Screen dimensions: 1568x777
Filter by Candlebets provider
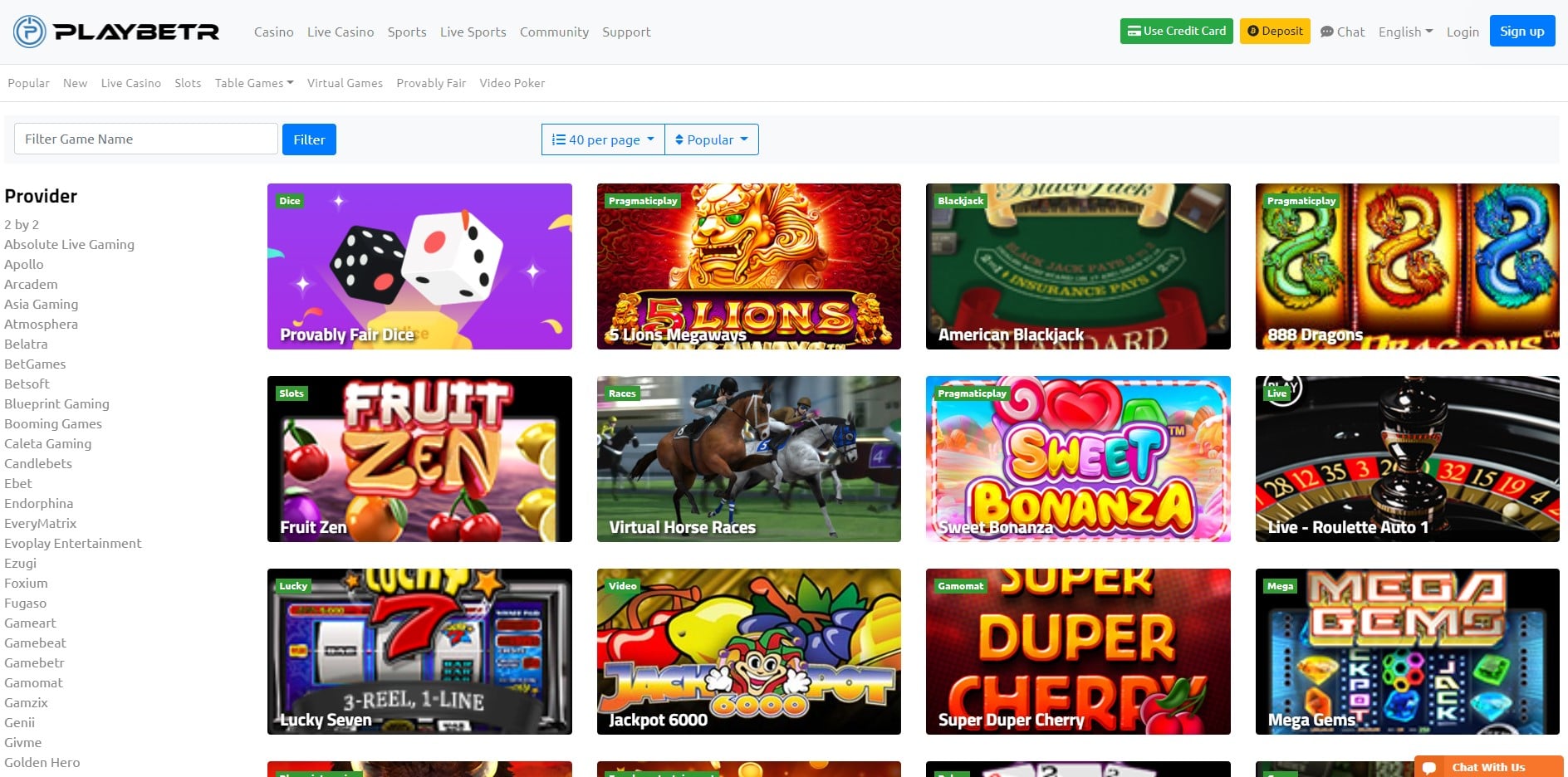pyautogui.click(x=38, y=463)
